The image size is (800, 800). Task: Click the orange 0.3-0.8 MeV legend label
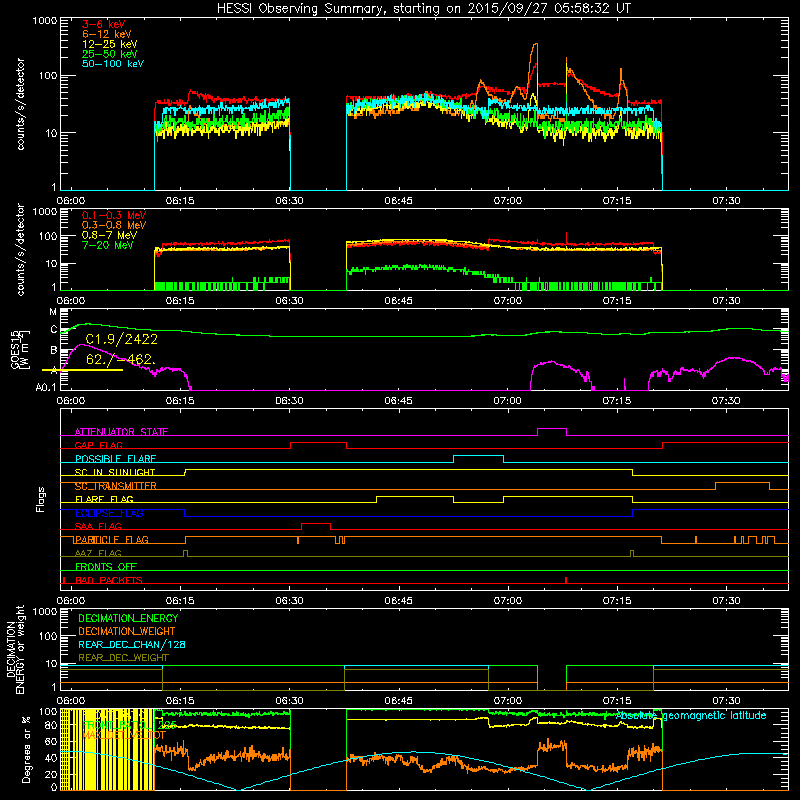click(x=114, y=225)
